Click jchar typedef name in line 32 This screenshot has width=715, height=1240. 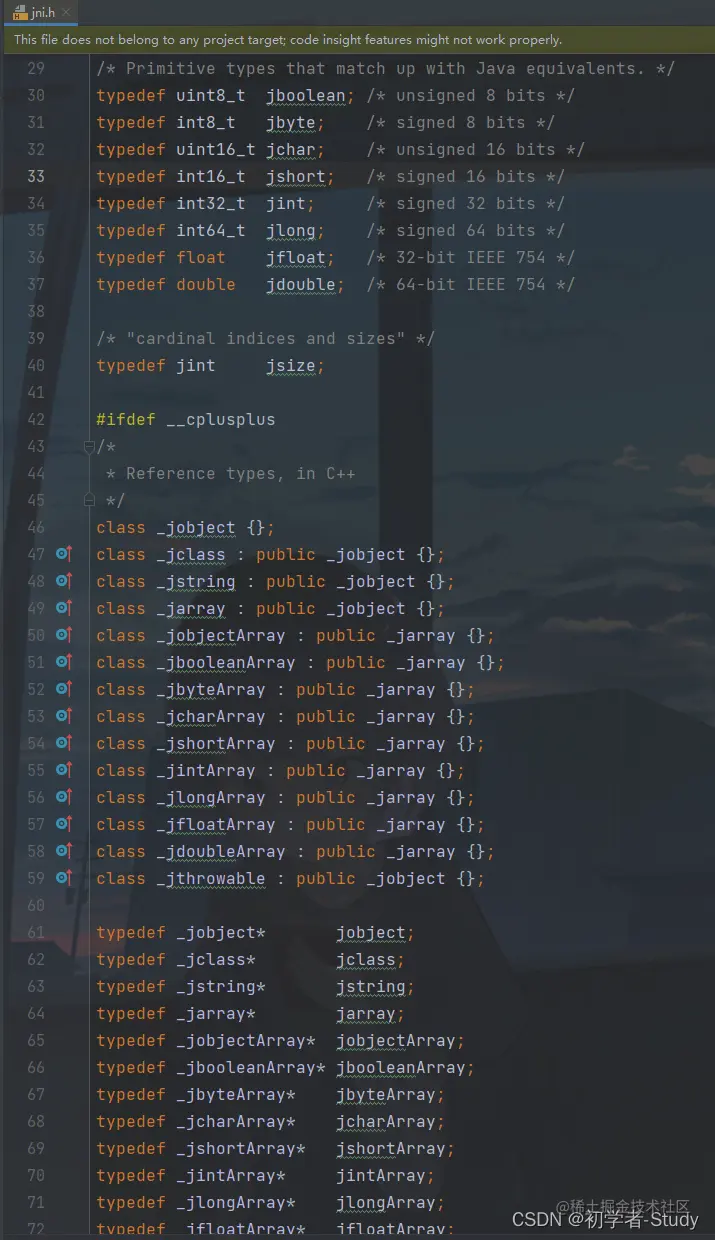pyautogui.click(x=291, y=150)
